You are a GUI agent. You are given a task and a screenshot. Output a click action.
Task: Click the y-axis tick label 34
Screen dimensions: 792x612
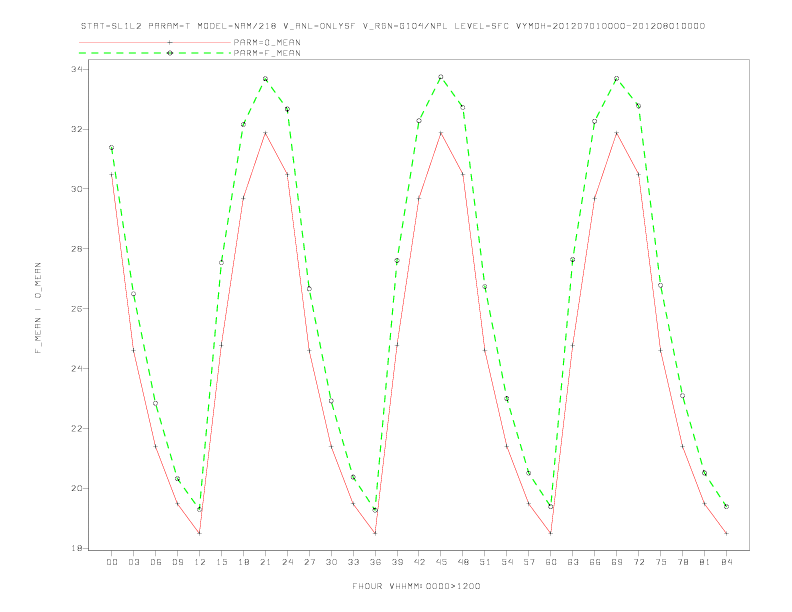[76, 69]
